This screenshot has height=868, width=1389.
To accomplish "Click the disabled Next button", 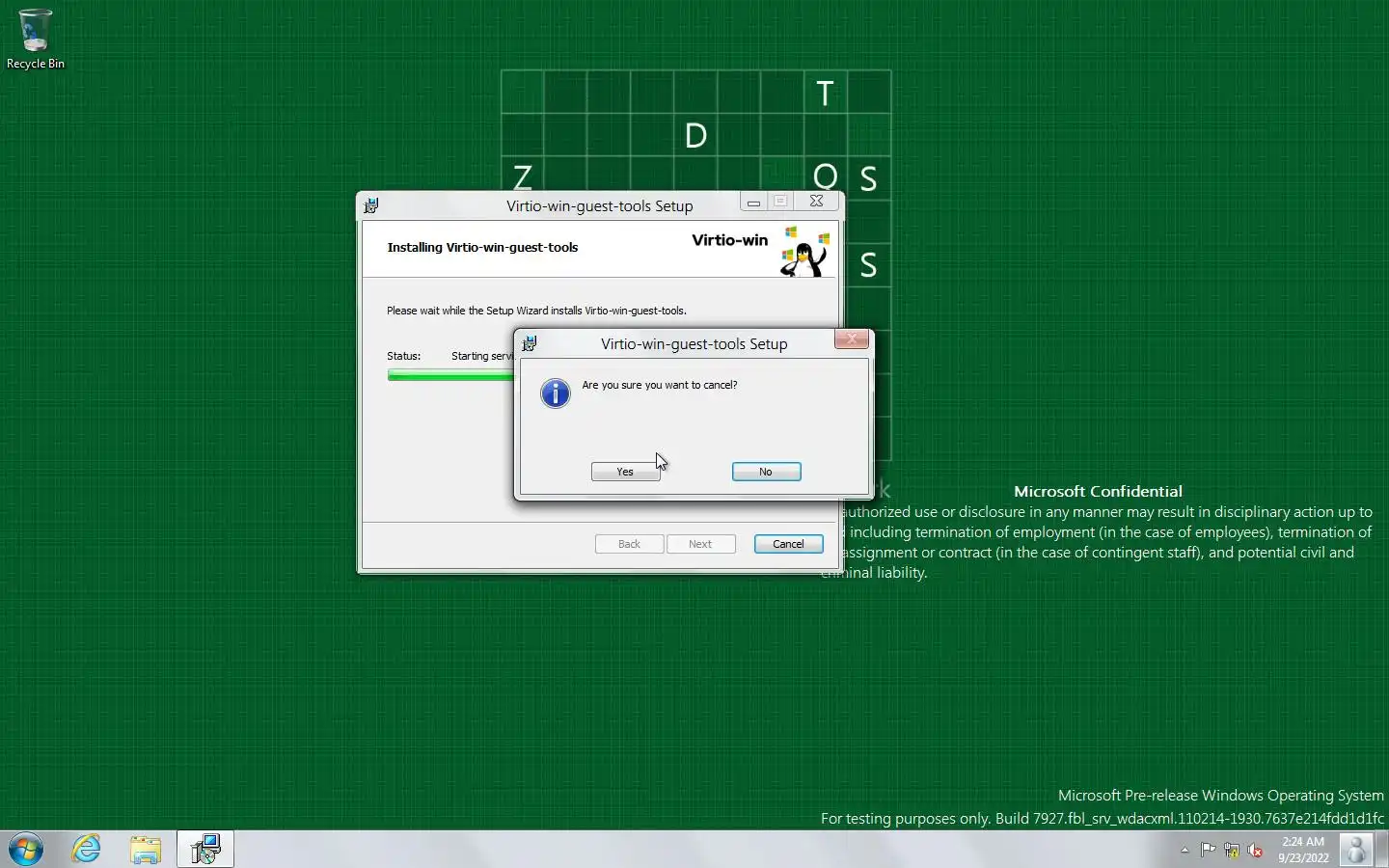I will pyautogui.click(x=700, y=544).
